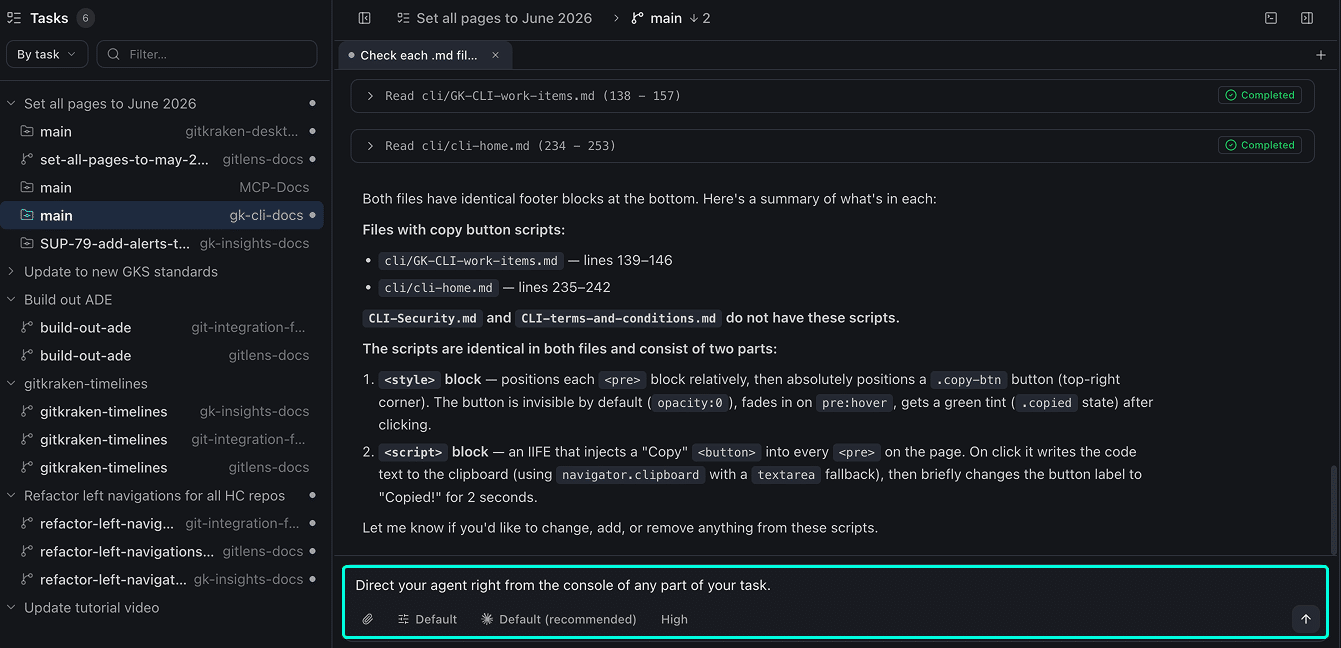
Task: Click the search icon in filter box
Action: coord(115,54)
